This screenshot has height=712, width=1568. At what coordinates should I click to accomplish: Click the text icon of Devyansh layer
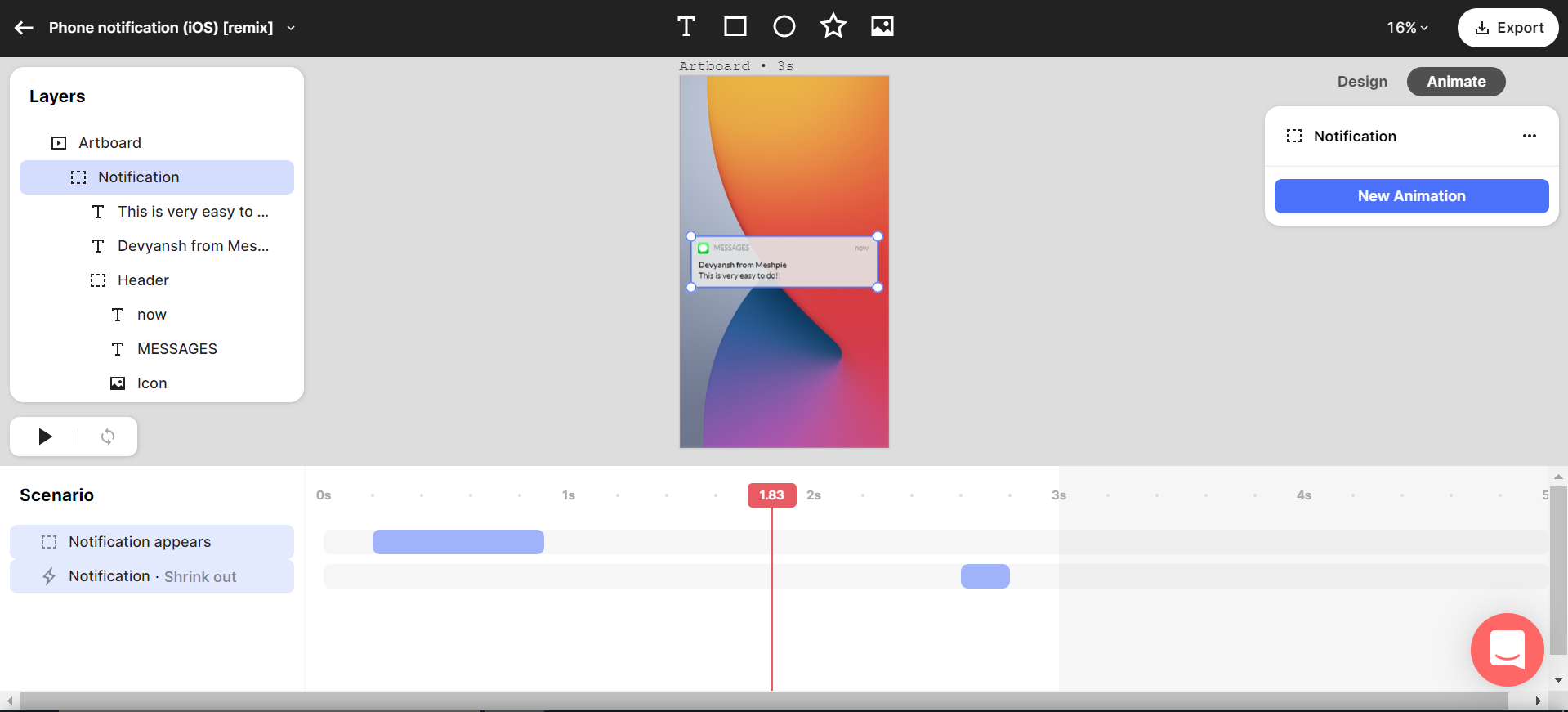click(x=98, y=246)
